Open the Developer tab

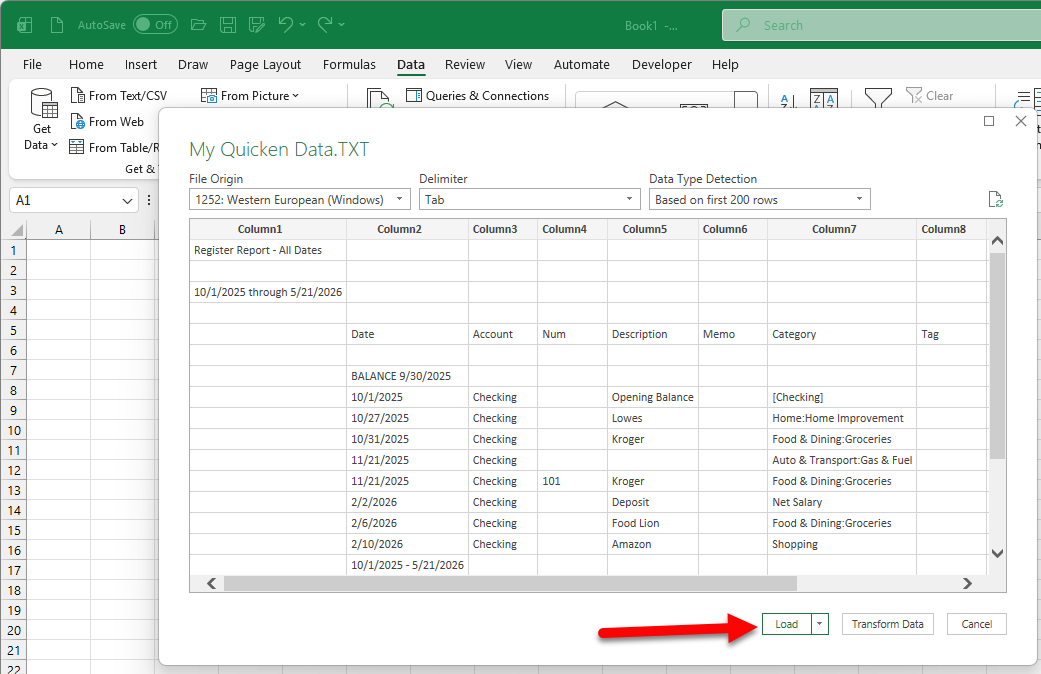tap(661, 64)
